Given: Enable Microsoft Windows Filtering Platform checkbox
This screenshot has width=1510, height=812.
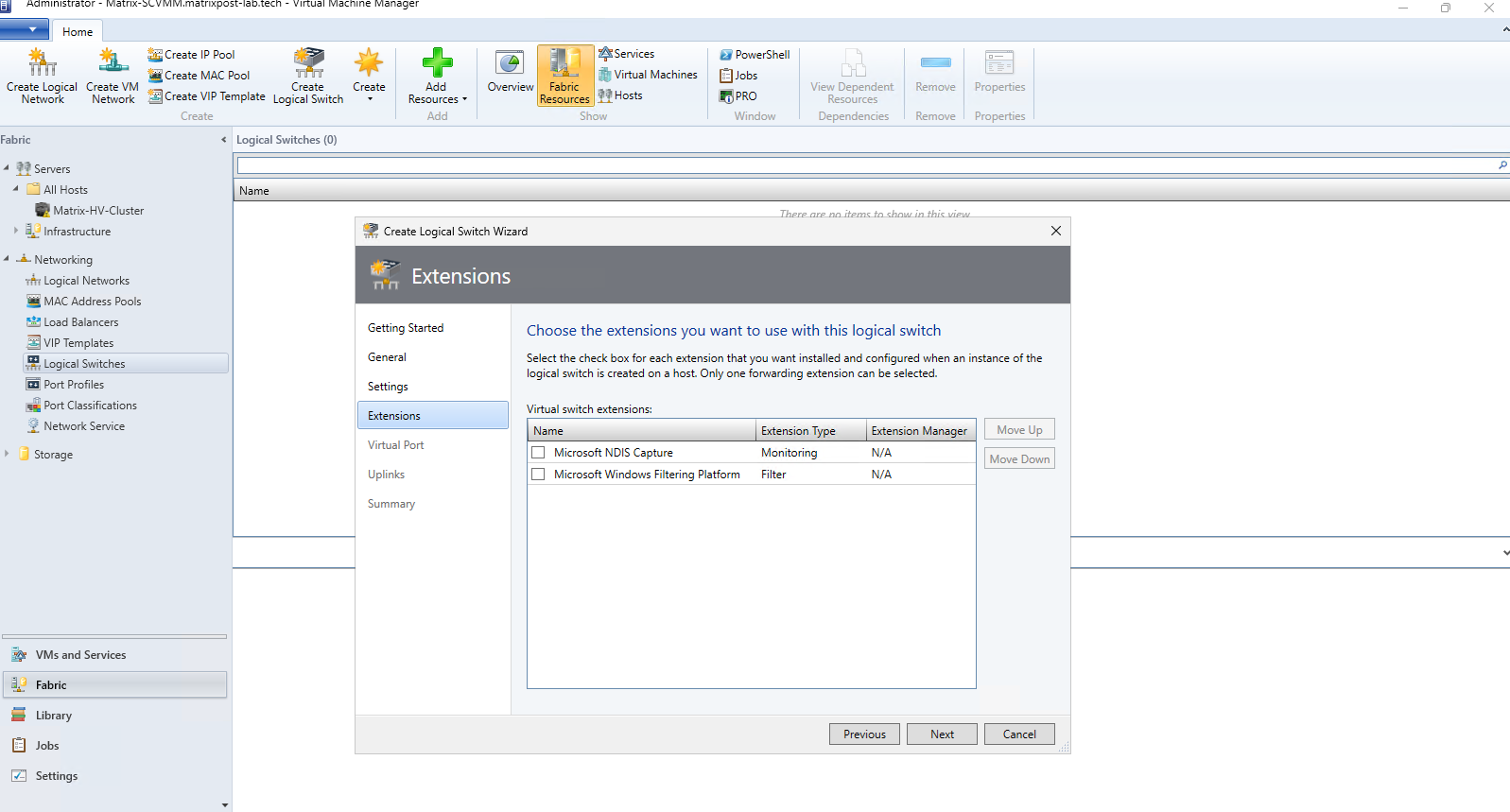Looking at the screenshot, I should pyautogui.click(x=538, y=475).
